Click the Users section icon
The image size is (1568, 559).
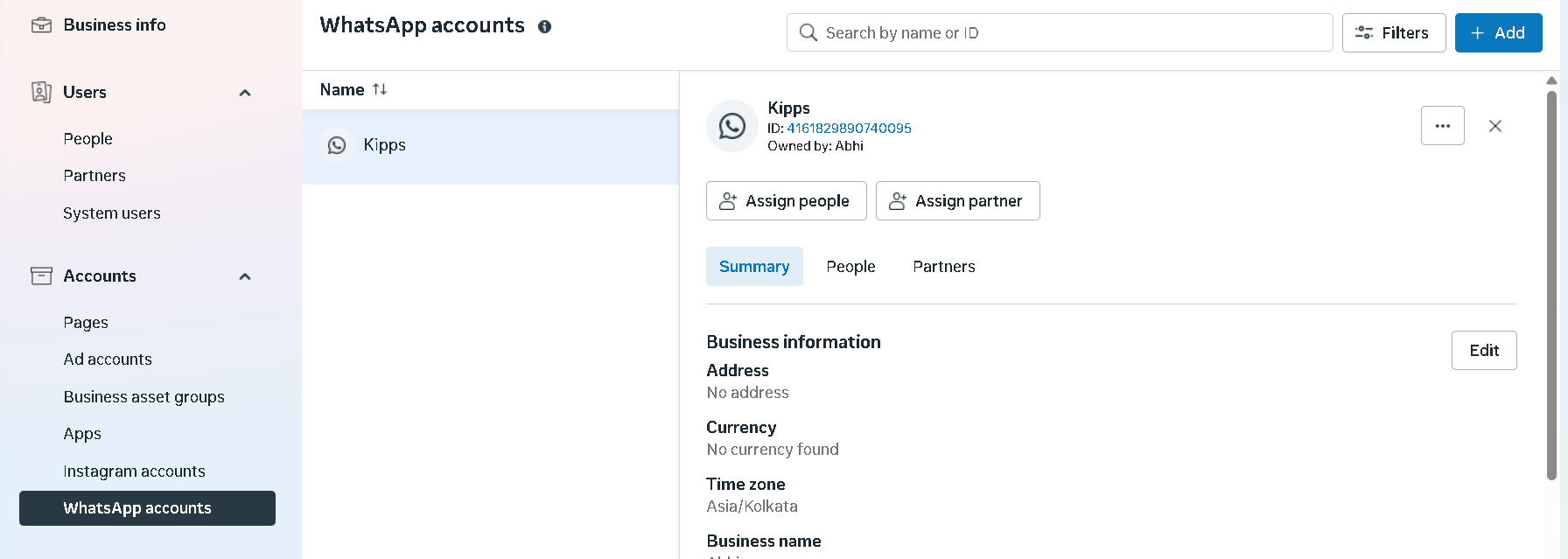click(x=41, y=92)
